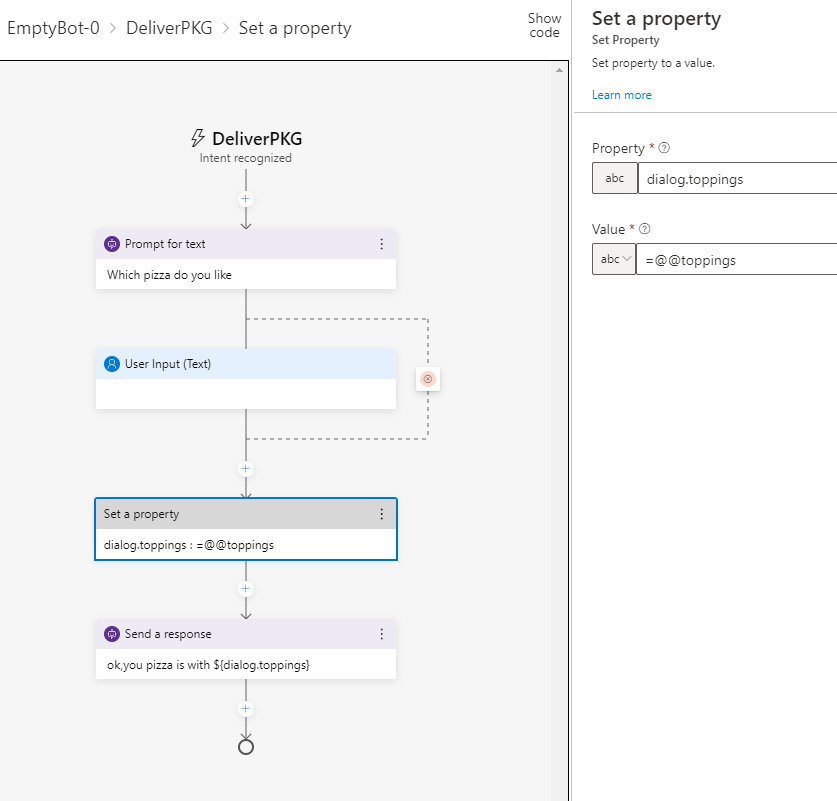Click the plus icon below Set a property node
Viewport: 837px width, 801px height.
[245, 588]
